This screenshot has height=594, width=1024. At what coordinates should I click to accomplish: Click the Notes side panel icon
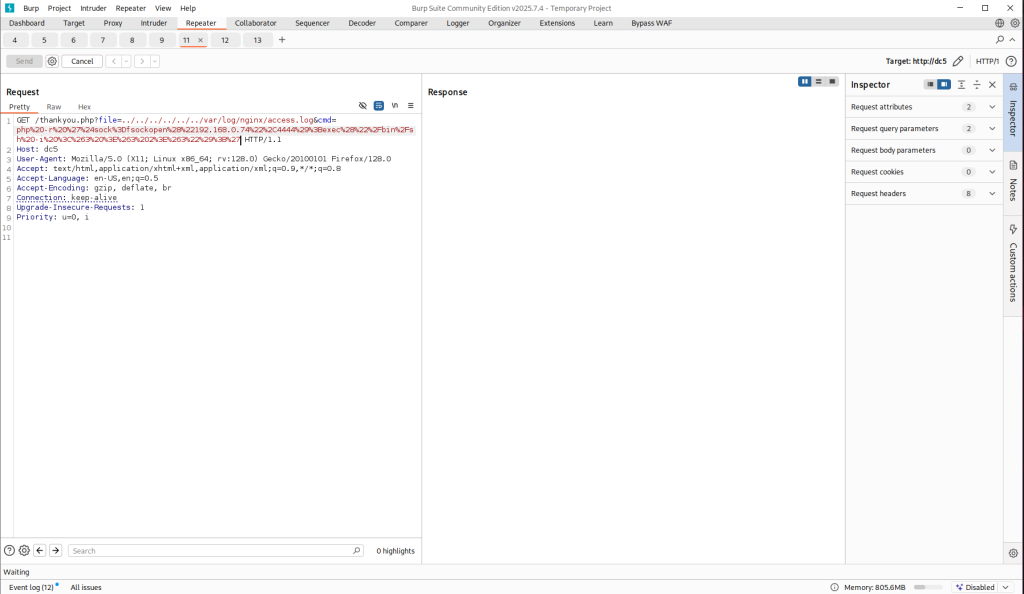coord(1013,166)
